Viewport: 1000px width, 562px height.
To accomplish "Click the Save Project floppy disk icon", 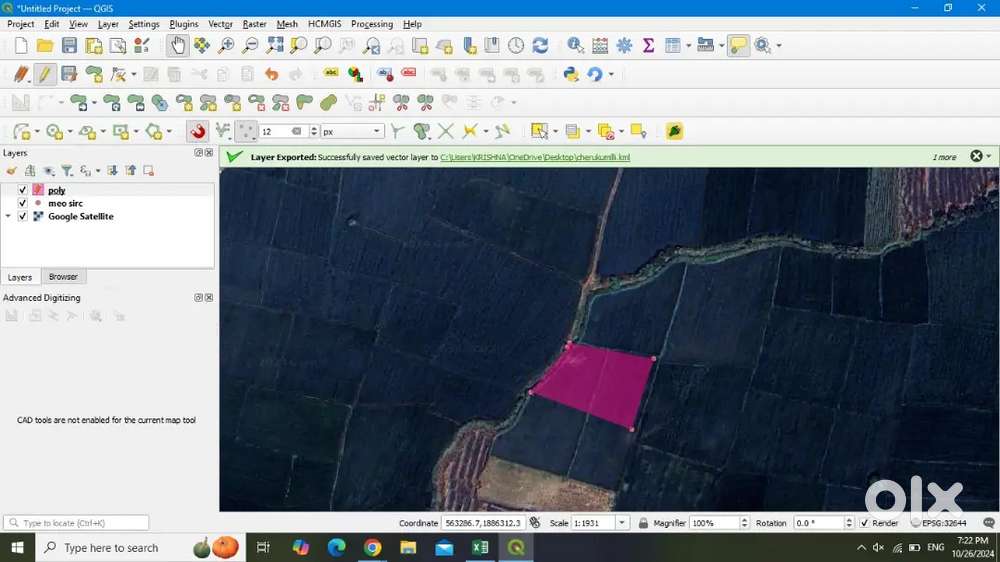I will [69, 45].
